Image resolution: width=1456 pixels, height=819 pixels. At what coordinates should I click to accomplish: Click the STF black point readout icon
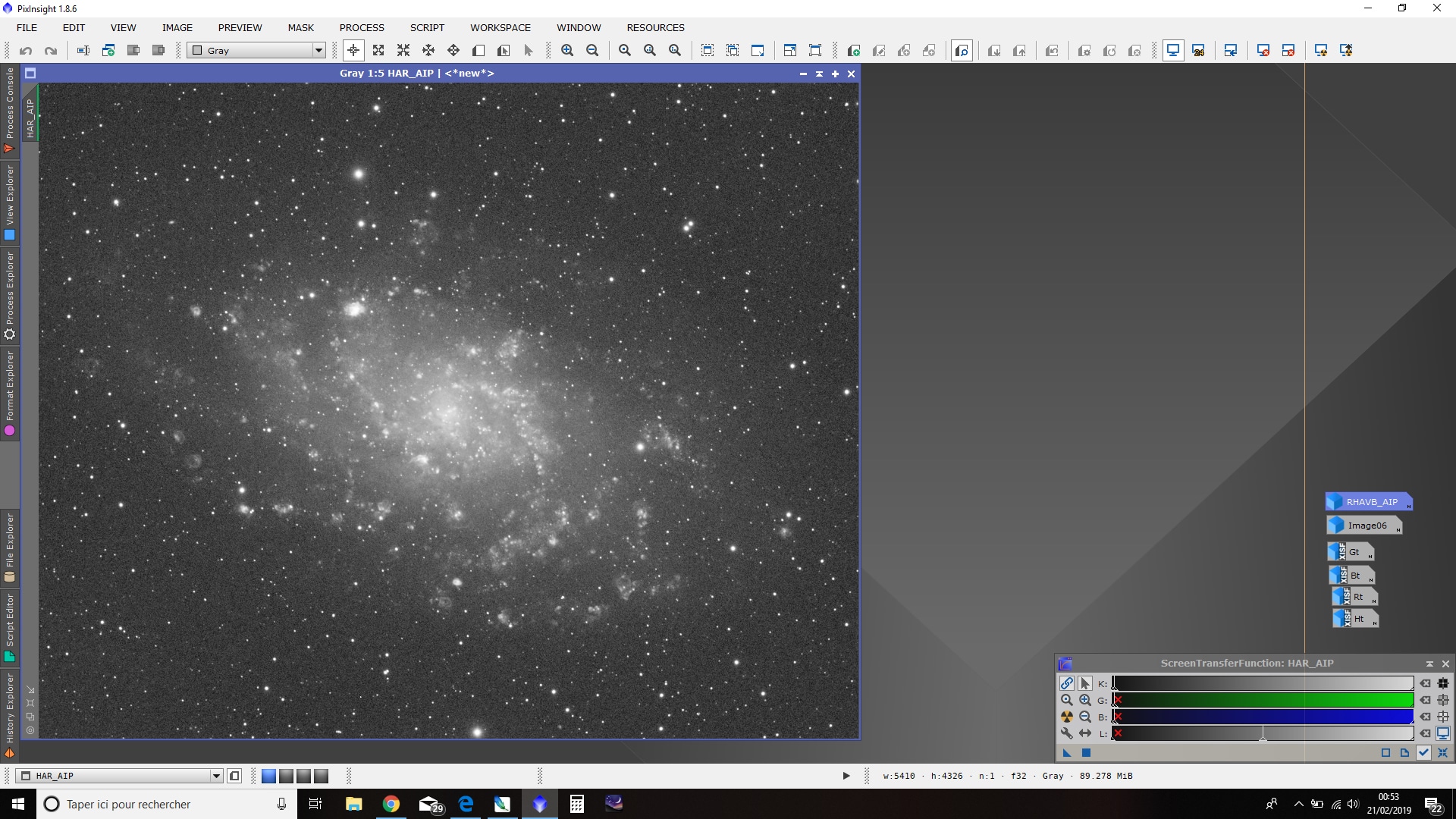coord(1443,683)
